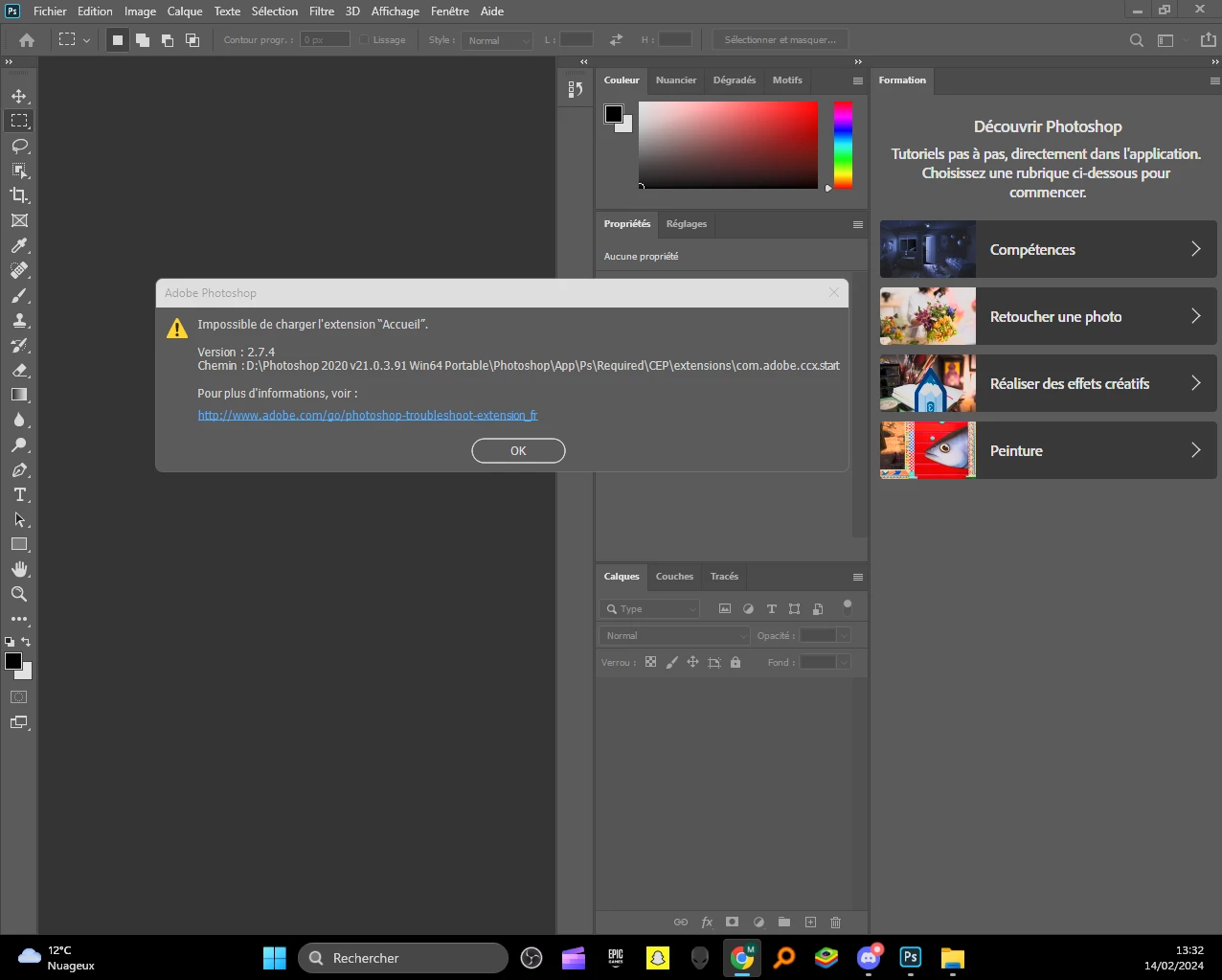Toggle lock transparent pixels
The image size is (1222, 980).
tap(650, 662)
